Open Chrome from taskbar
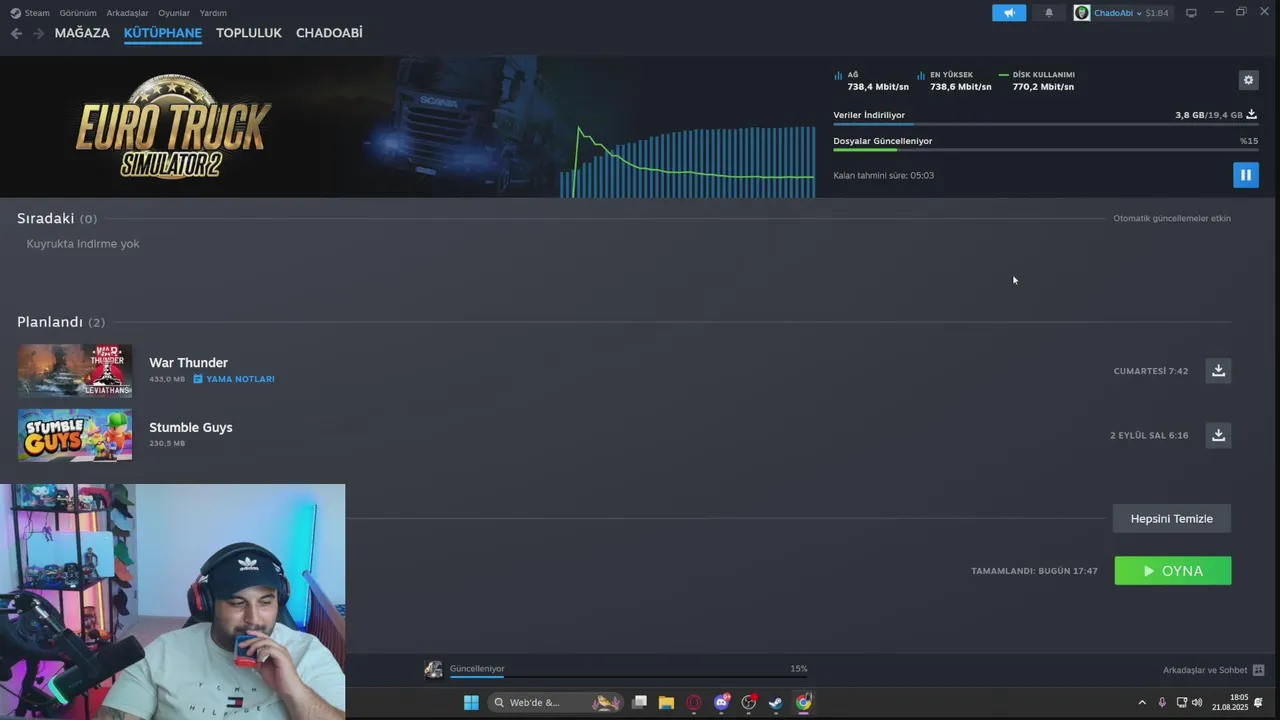Screen dimensions: 1280x720 tap(803, 703)
